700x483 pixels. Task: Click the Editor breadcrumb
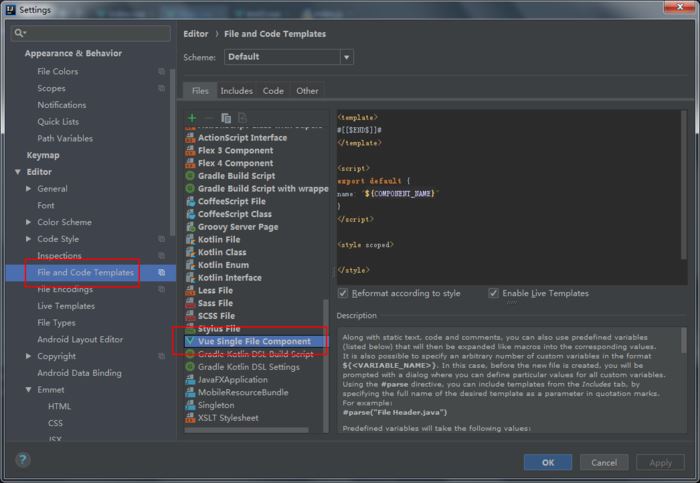(196, 34)
